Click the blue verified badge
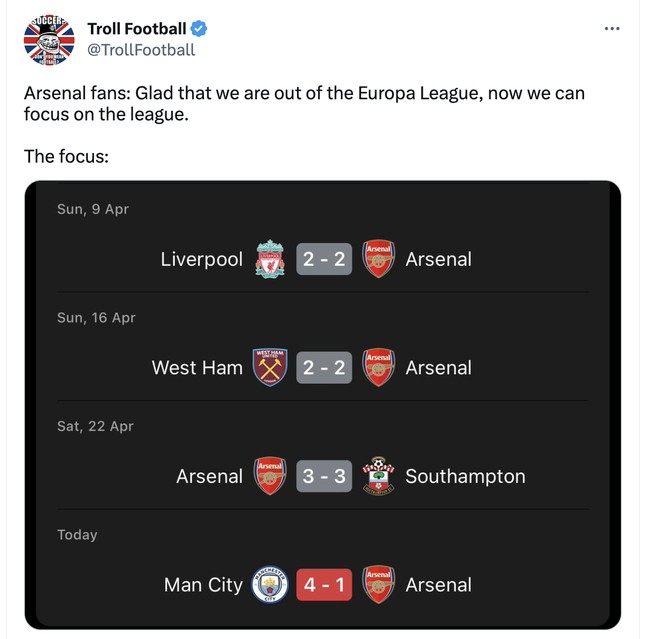This screenshot has width=650, height=639. coord(199,29)
